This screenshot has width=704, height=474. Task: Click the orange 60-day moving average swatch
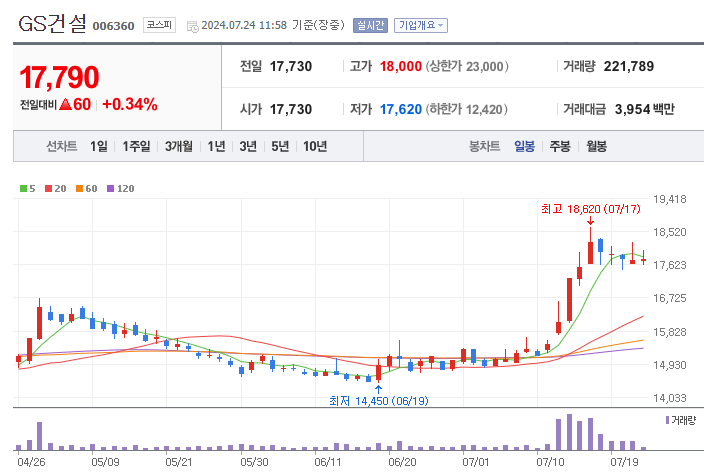pyautogui.click(x=79, y=189)
